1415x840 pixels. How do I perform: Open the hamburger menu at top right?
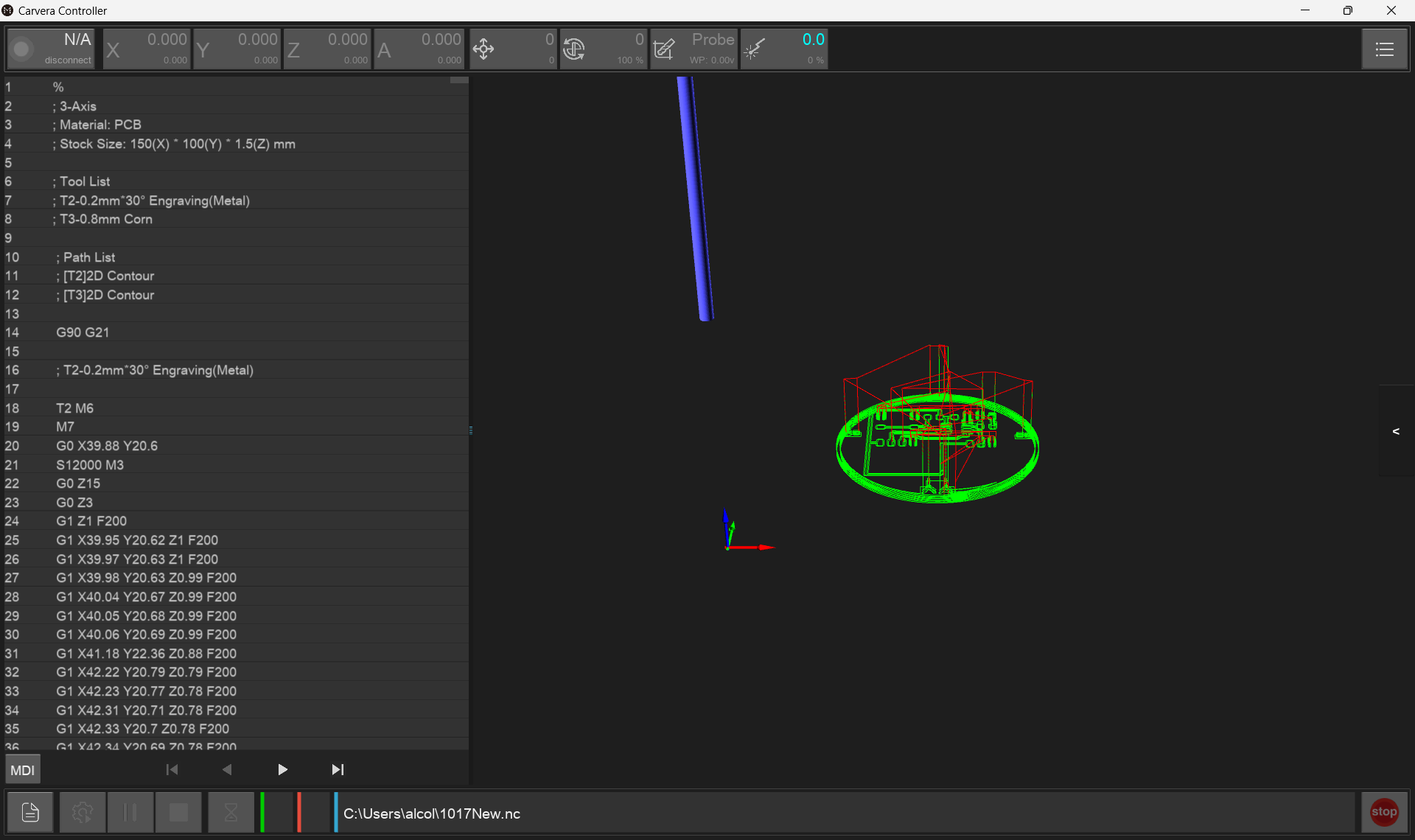(x=1384, y=49)
